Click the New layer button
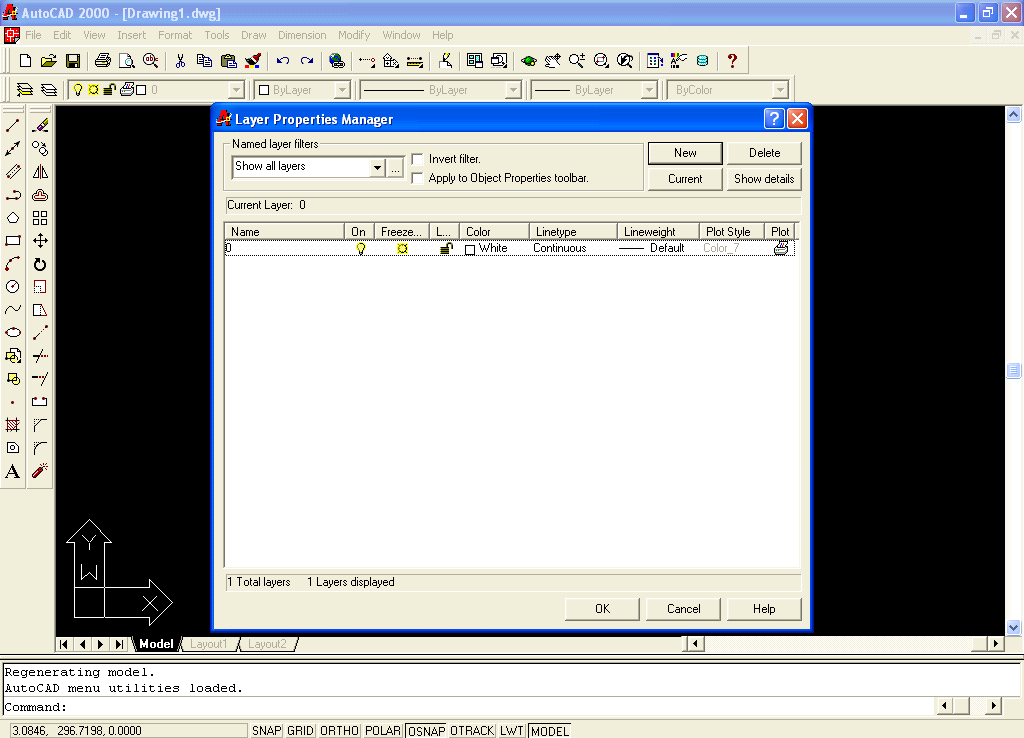 [685, 153]
